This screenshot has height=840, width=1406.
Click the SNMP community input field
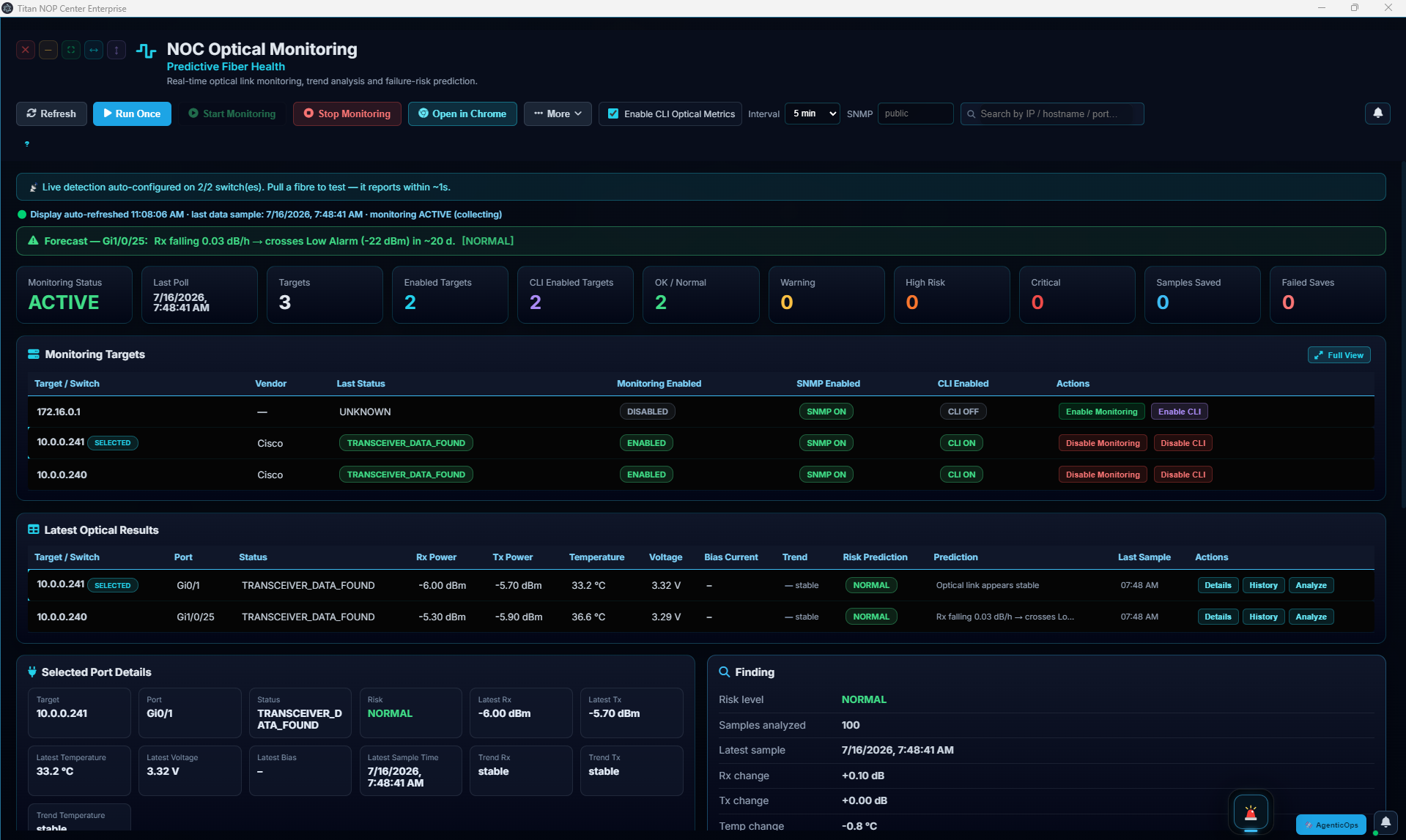(x=915, y=114)
